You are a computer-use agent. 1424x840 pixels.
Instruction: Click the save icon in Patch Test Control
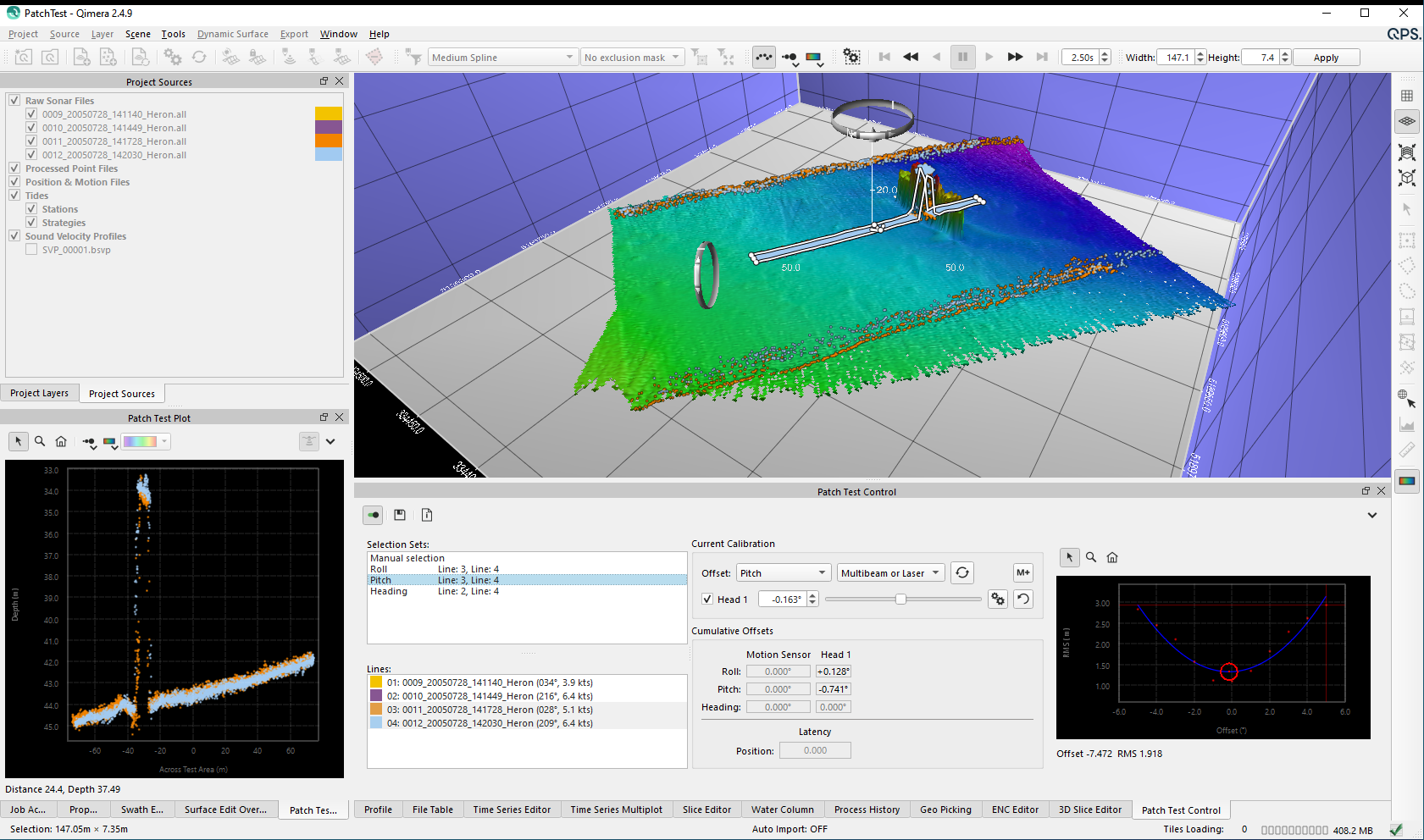400,515
